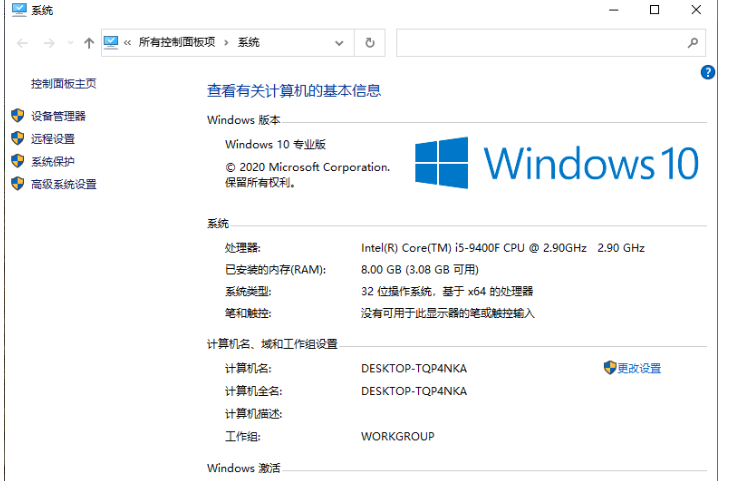731x481 pixels.
Task: Click shield icon beside 远程设置
Action: tap(18, 138)
